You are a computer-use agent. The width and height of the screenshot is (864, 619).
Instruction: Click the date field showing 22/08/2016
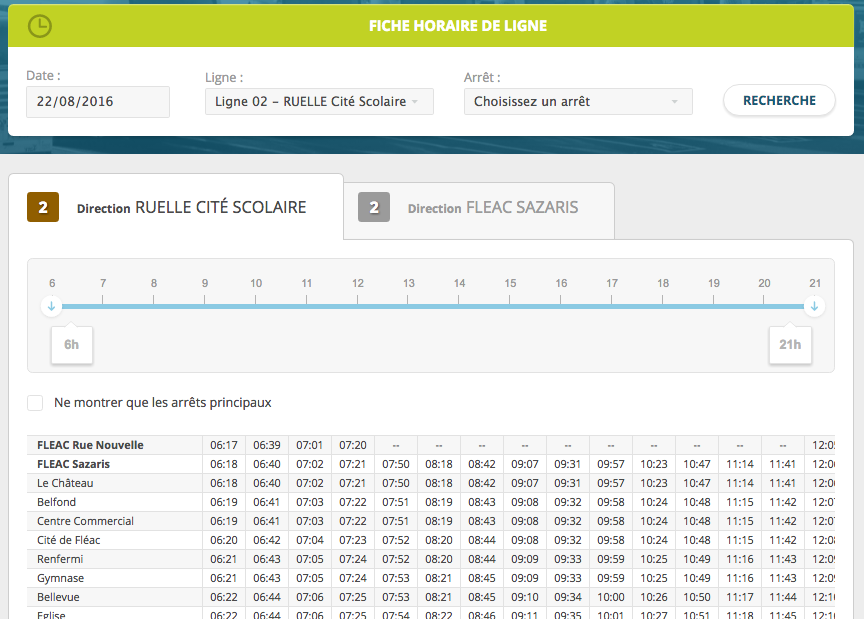tap(98, 102)
